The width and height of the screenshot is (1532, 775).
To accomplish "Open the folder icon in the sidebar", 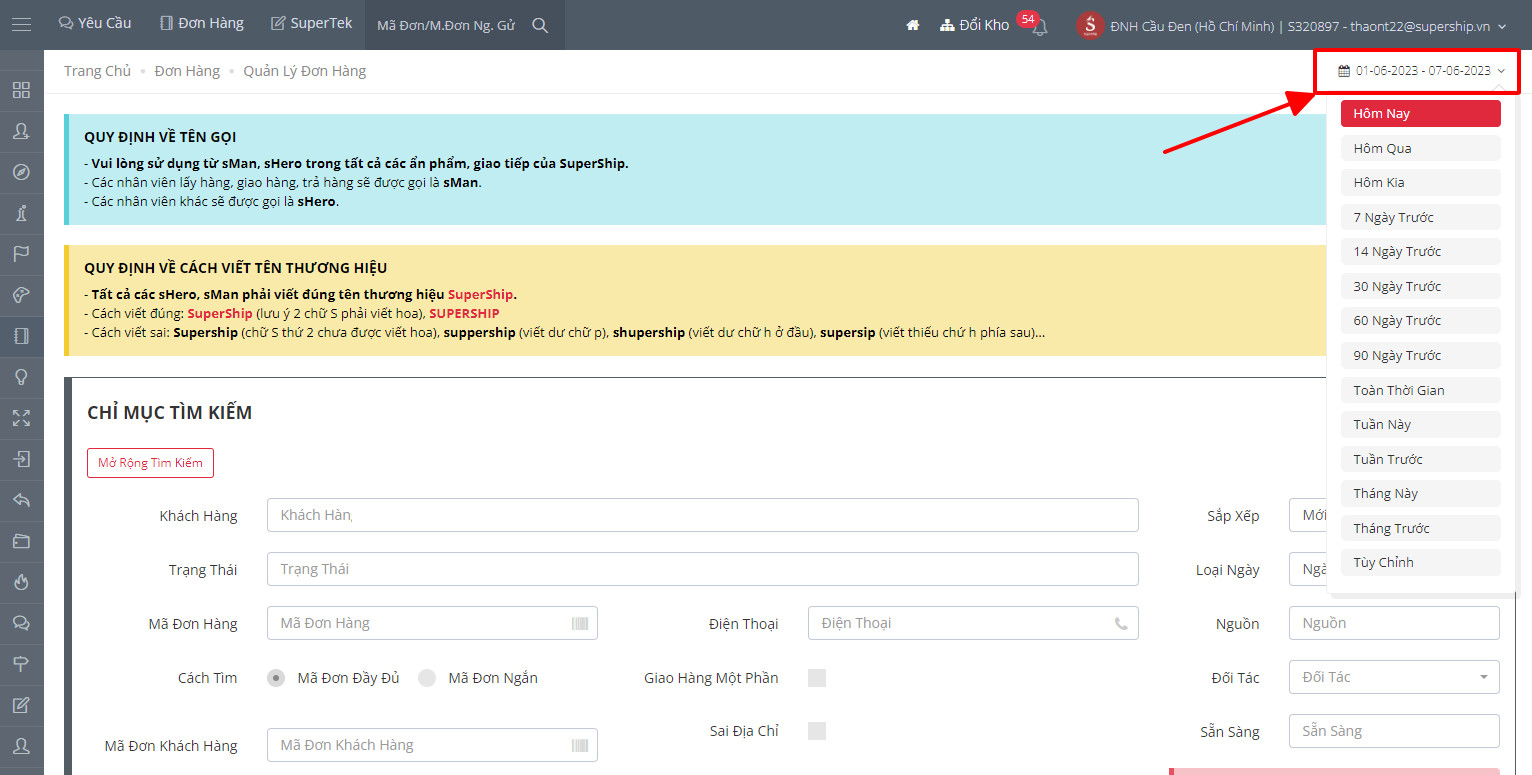I will pos(21,541).
